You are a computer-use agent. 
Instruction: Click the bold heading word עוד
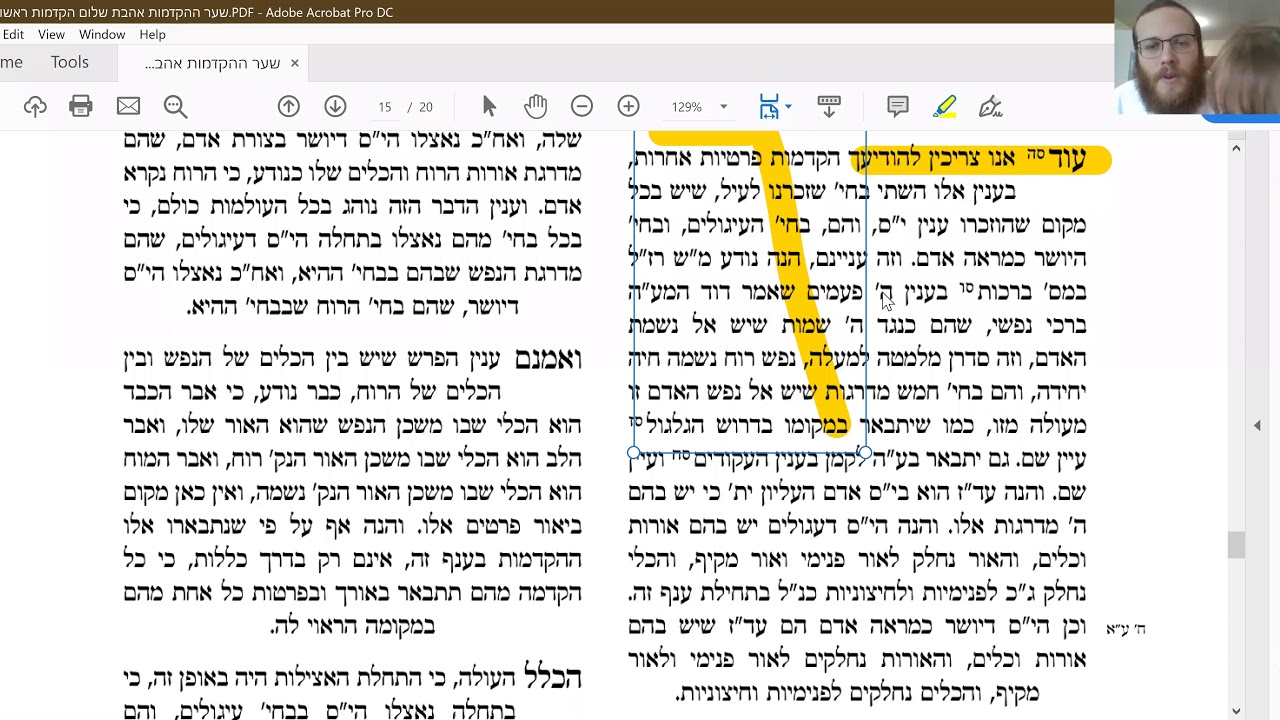coord(1065,159)
